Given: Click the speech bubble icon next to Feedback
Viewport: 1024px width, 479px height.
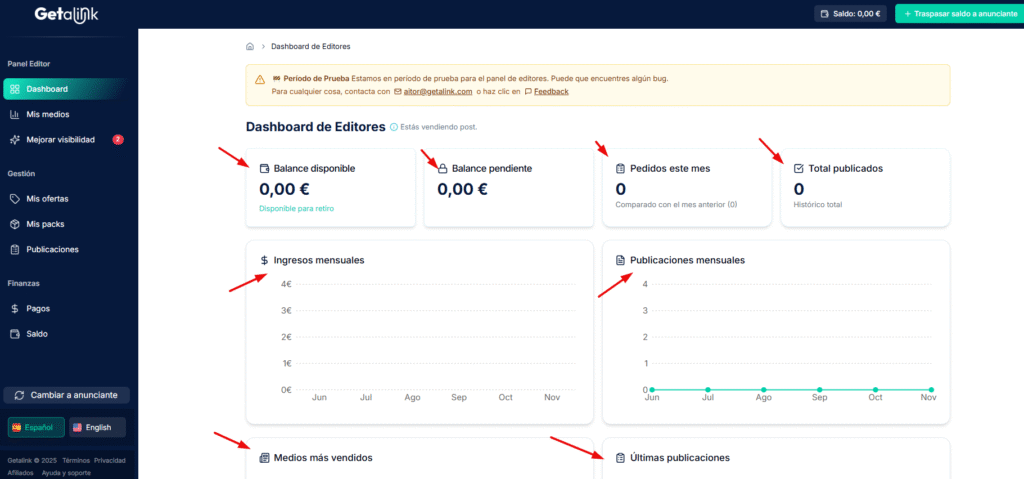Looking at the screenshot, I should click(x=528, y=91).
